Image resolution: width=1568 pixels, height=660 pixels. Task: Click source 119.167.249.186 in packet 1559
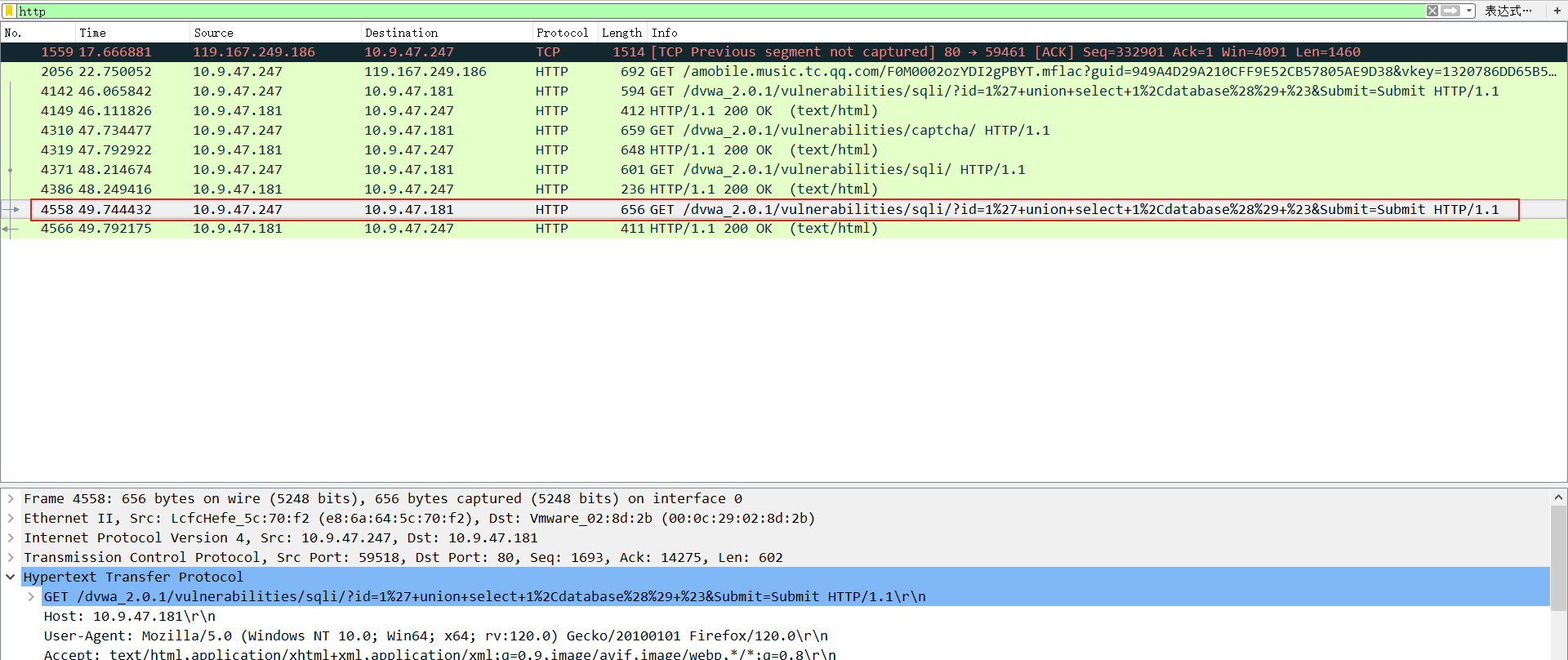coord(254,51)
